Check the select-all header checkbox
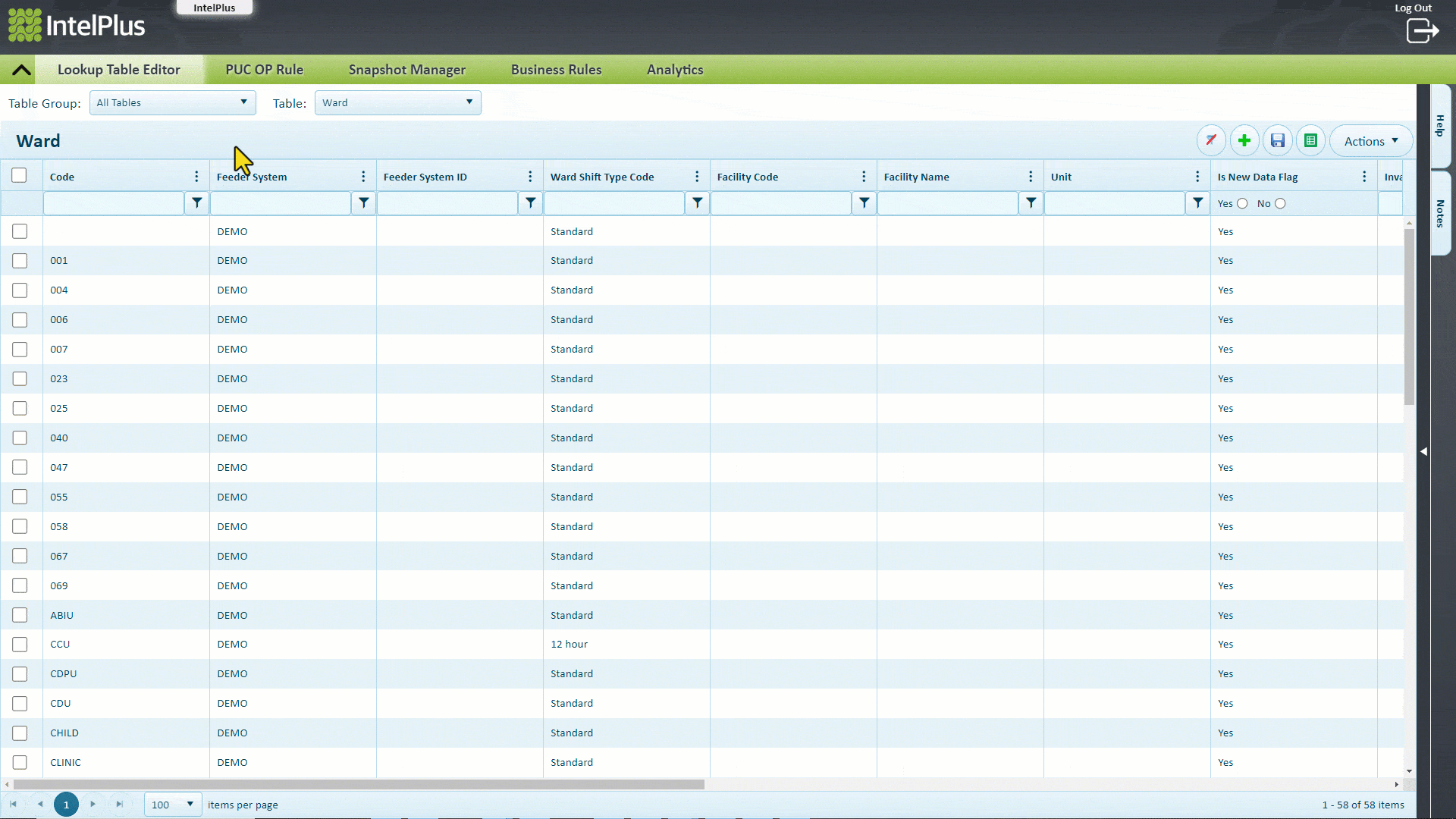Screen dimensions: 1456x819 click(20, 176)
